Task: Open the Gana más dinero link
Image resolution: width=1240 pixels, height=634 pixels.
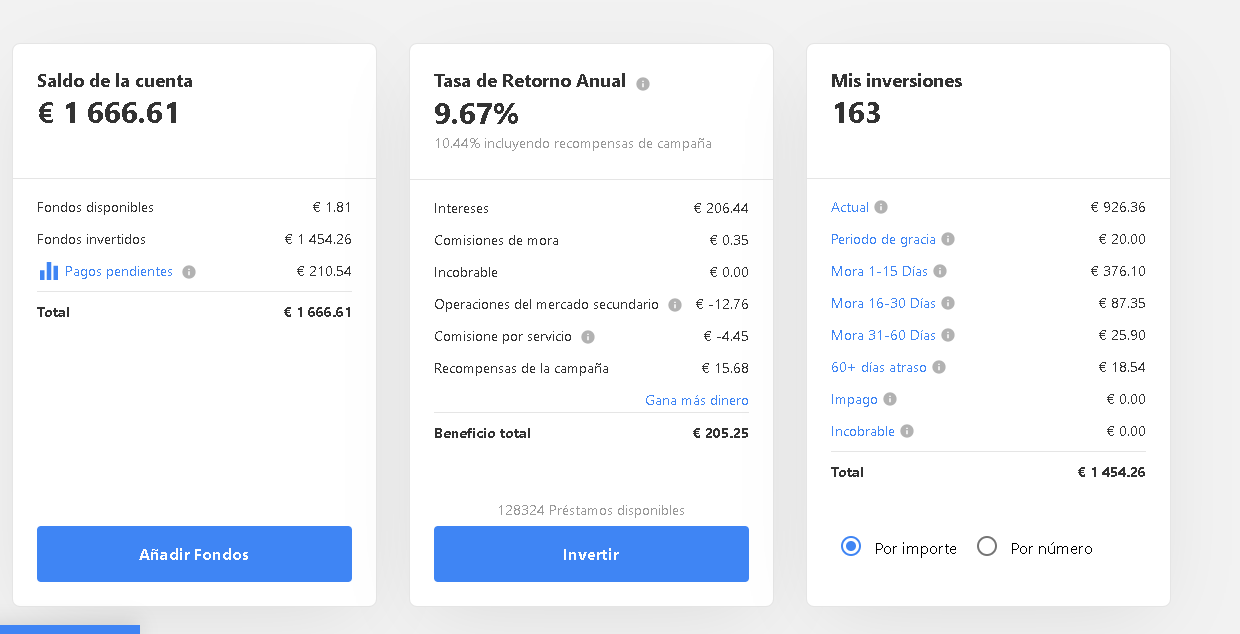Action: 697,400
